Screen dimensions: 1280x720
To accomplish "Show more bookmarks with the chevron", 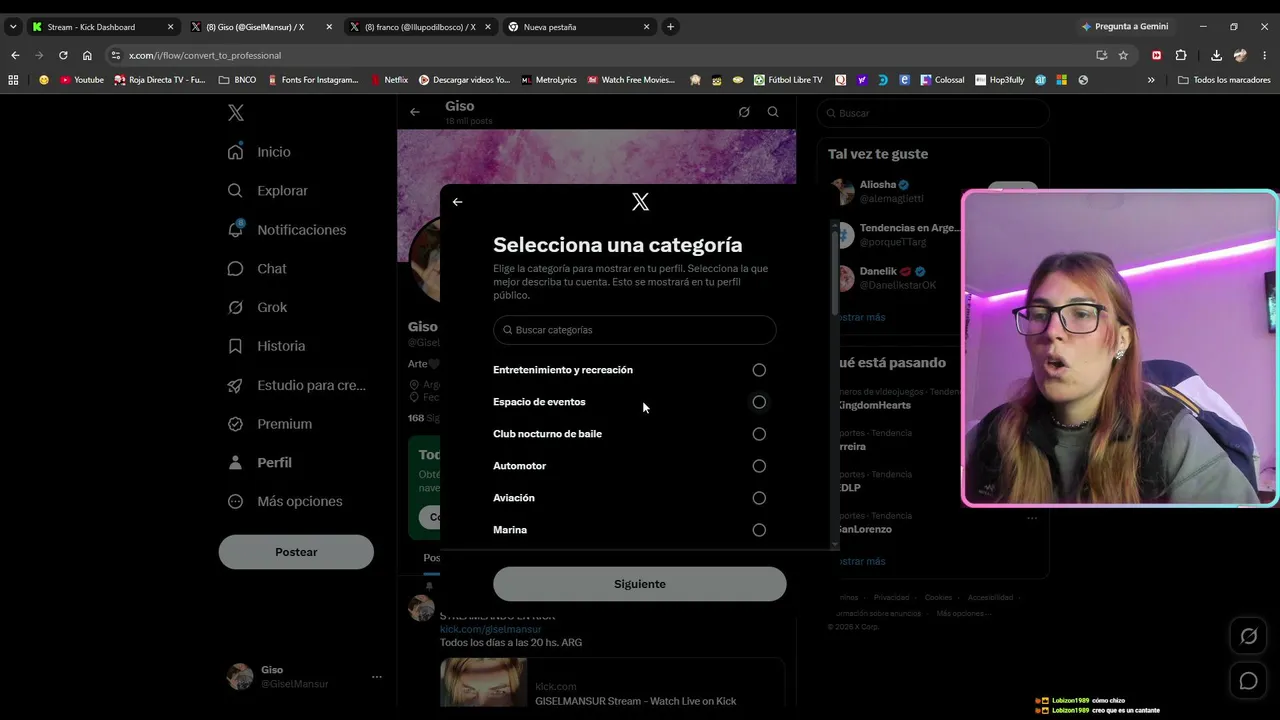I will (1151, 80).
